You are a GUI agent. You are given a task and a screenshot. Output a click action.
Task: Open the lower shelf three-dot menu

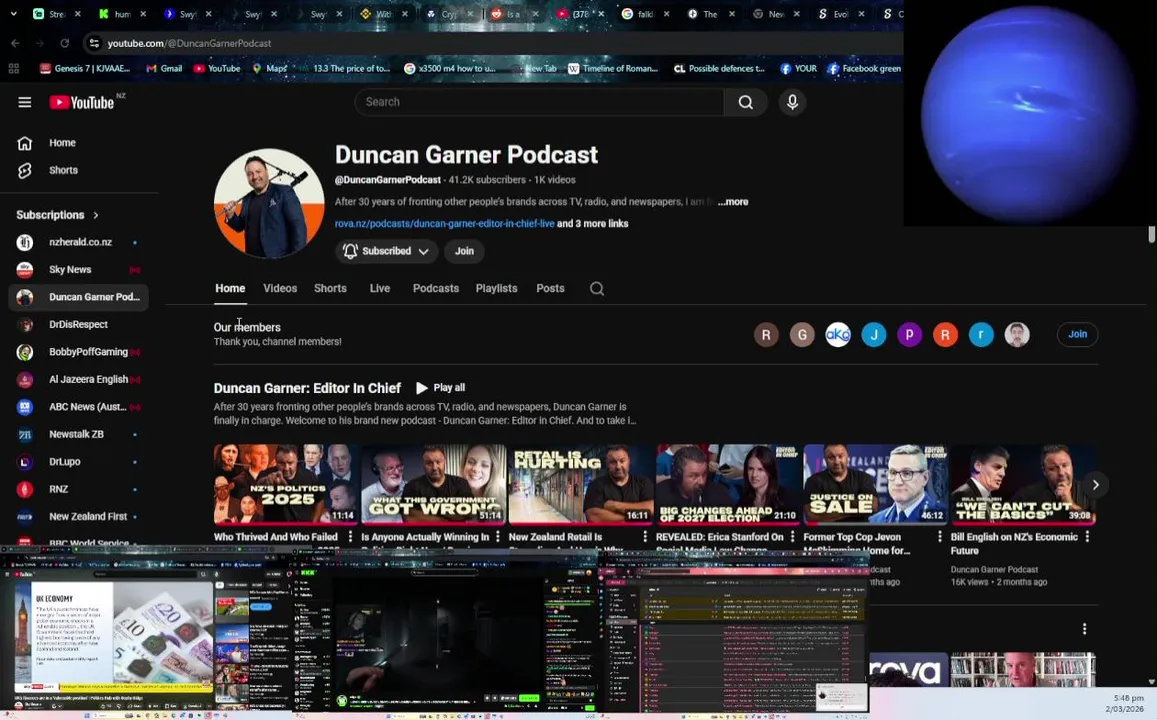[x=1084, y=629]
